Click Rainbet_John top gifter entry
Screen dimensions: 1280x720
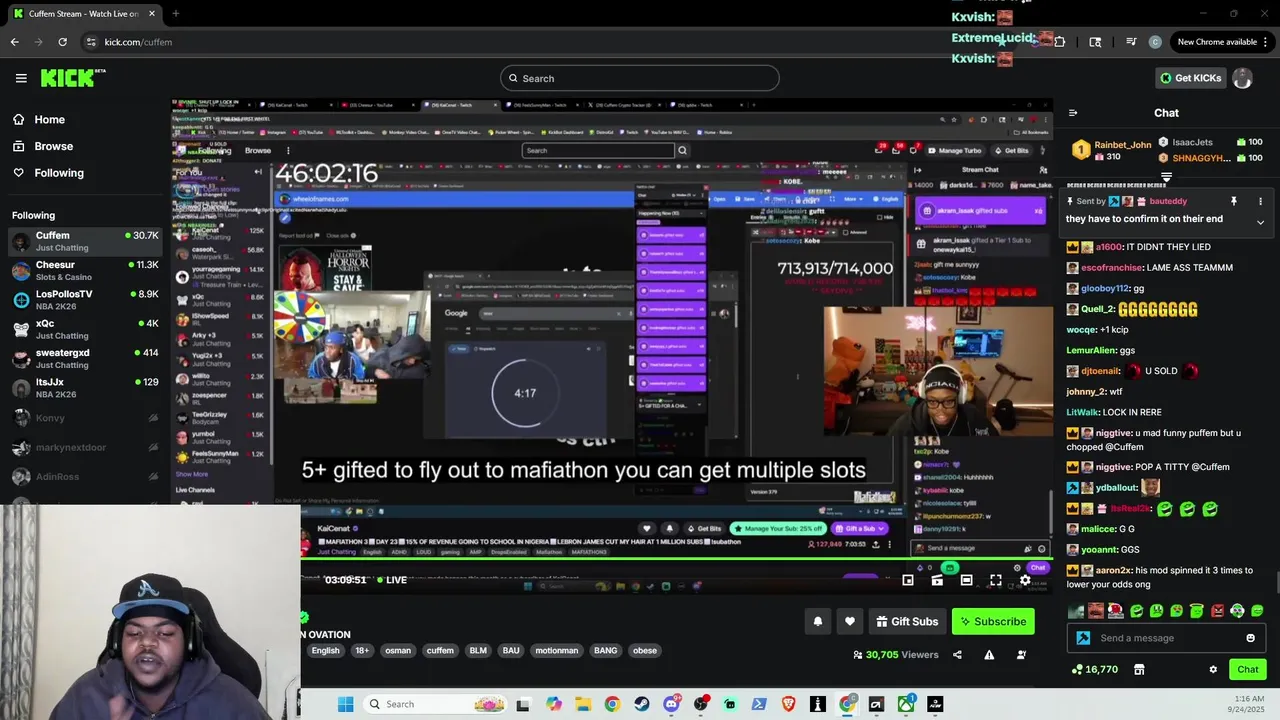(x=1110, y=151)
